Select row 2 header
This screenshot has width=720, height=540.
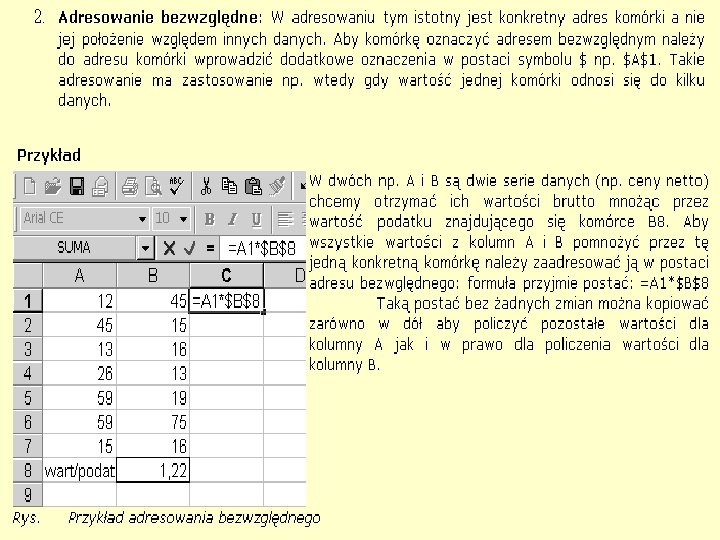coord(28,325)
